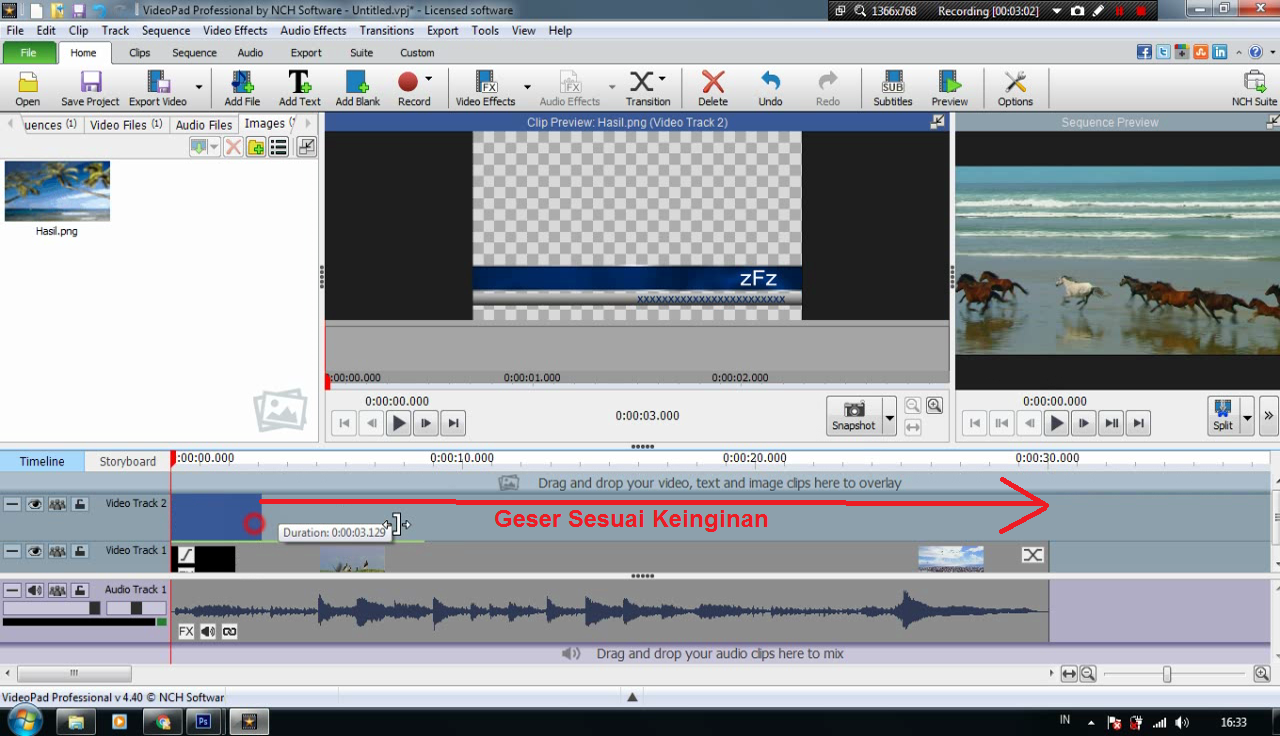This screenshot has height=736, width=1280.
Task: Open the Sequence menu in menu bar
Action: [166, 30]
